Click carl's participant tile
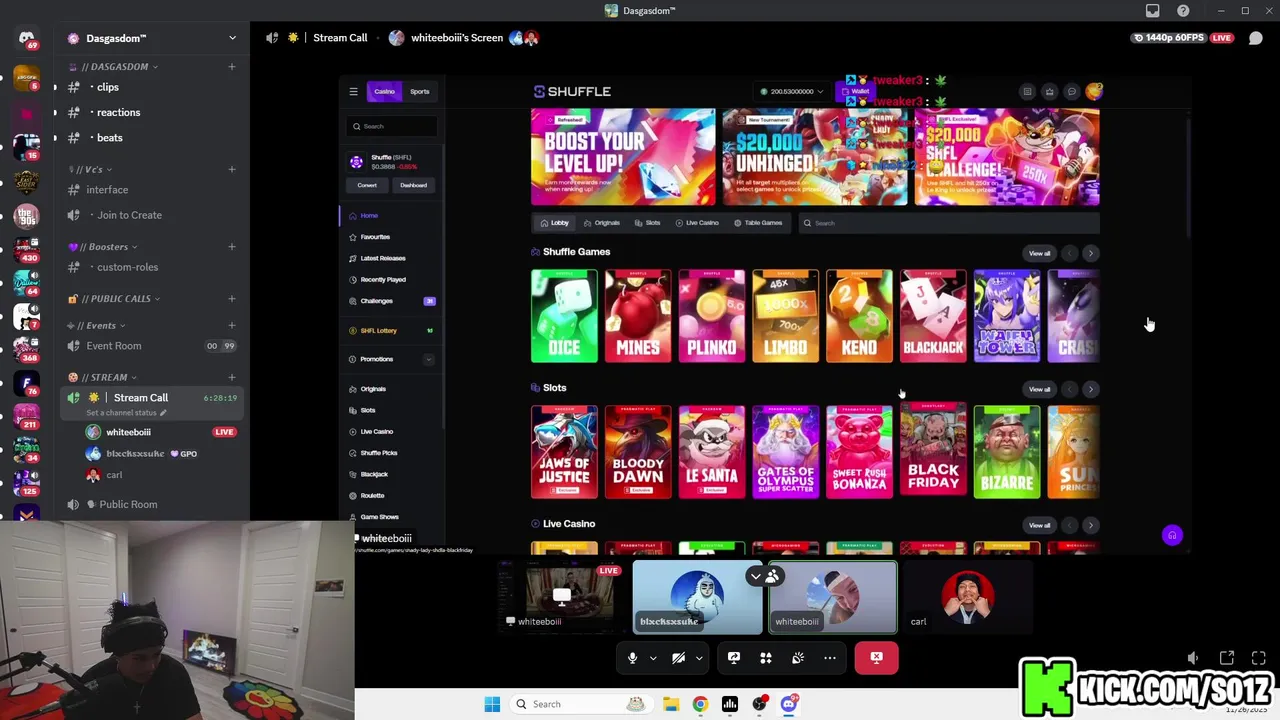 click(967, 597)
